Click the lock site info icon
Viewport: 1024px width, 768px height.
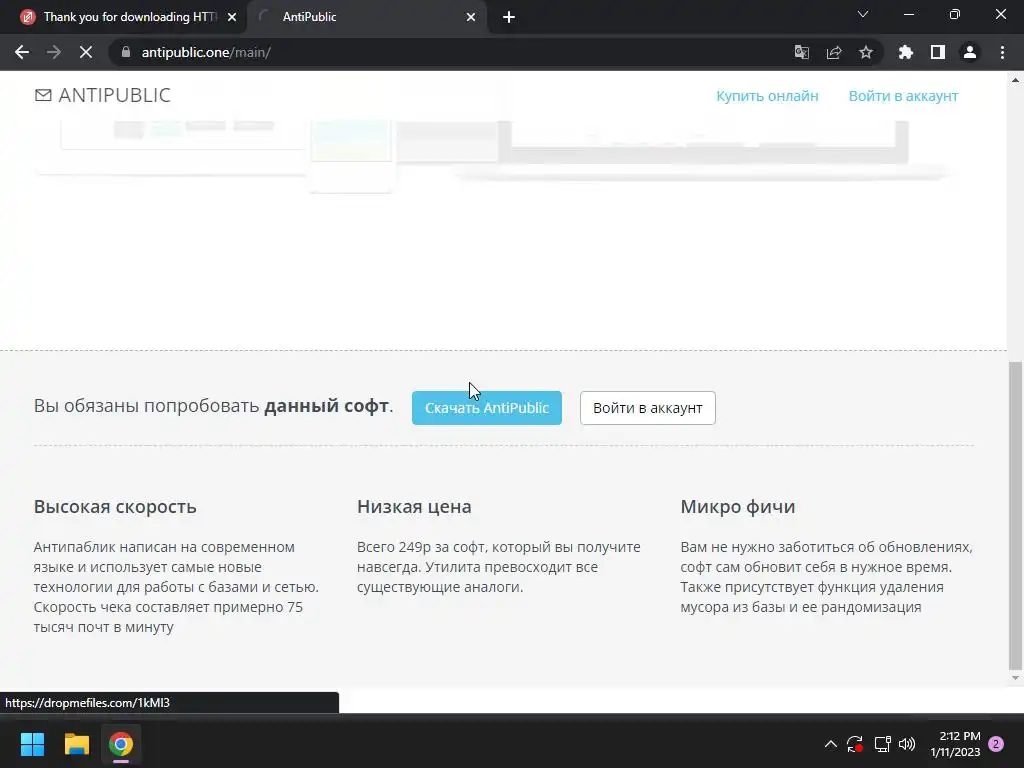[126, 52]
